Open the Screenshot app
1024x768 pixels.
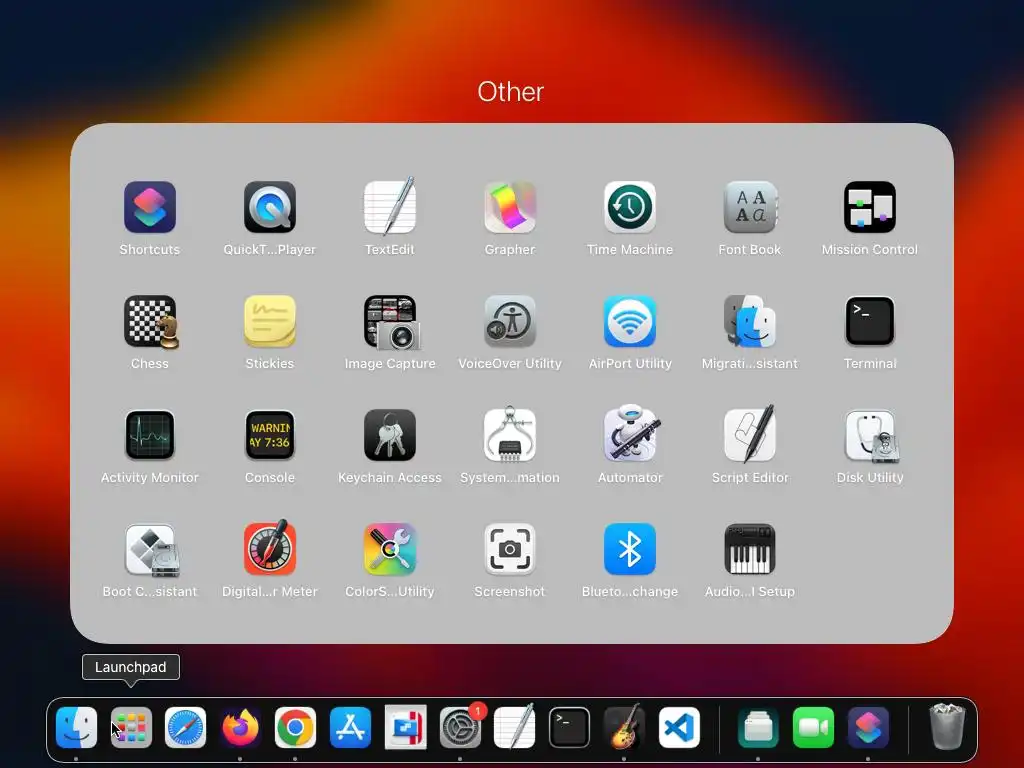(x=510, y=549)
